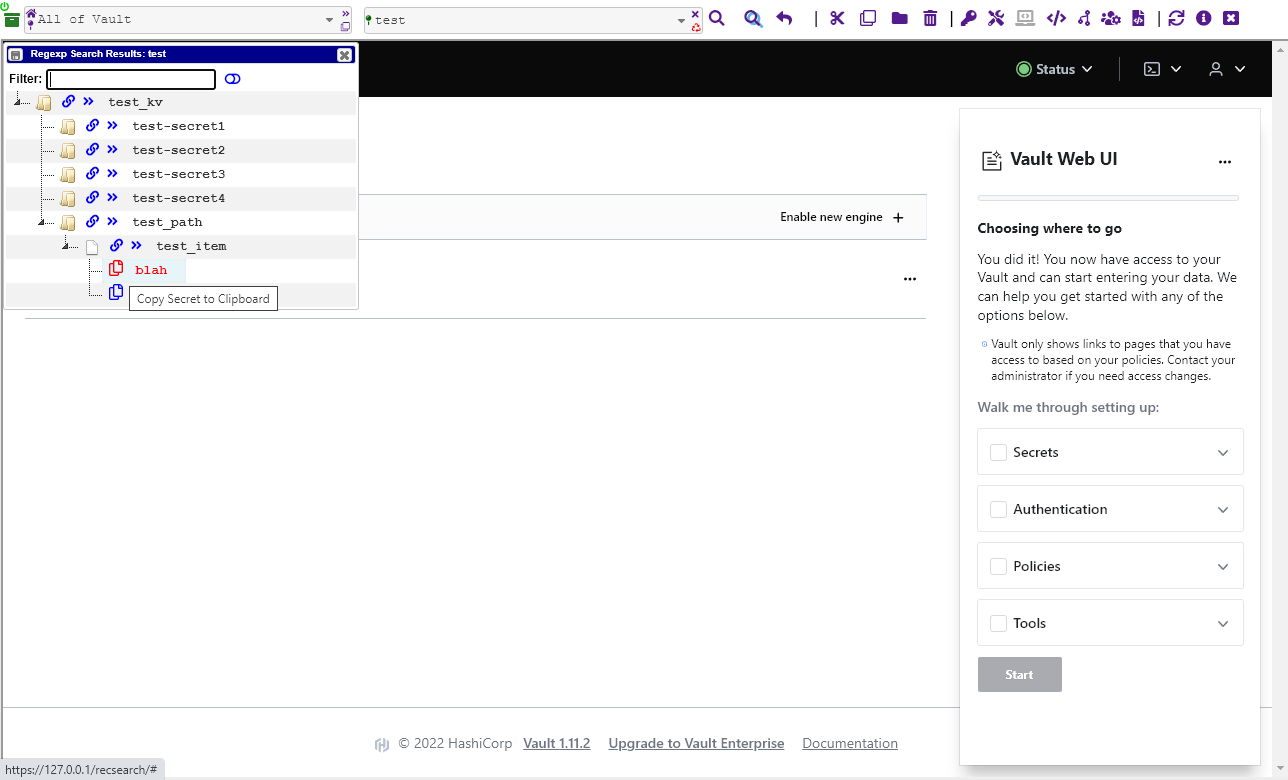The image size is (1288, 780).
Task: Expand the Tools section chevron
Action: point(1222,623)
